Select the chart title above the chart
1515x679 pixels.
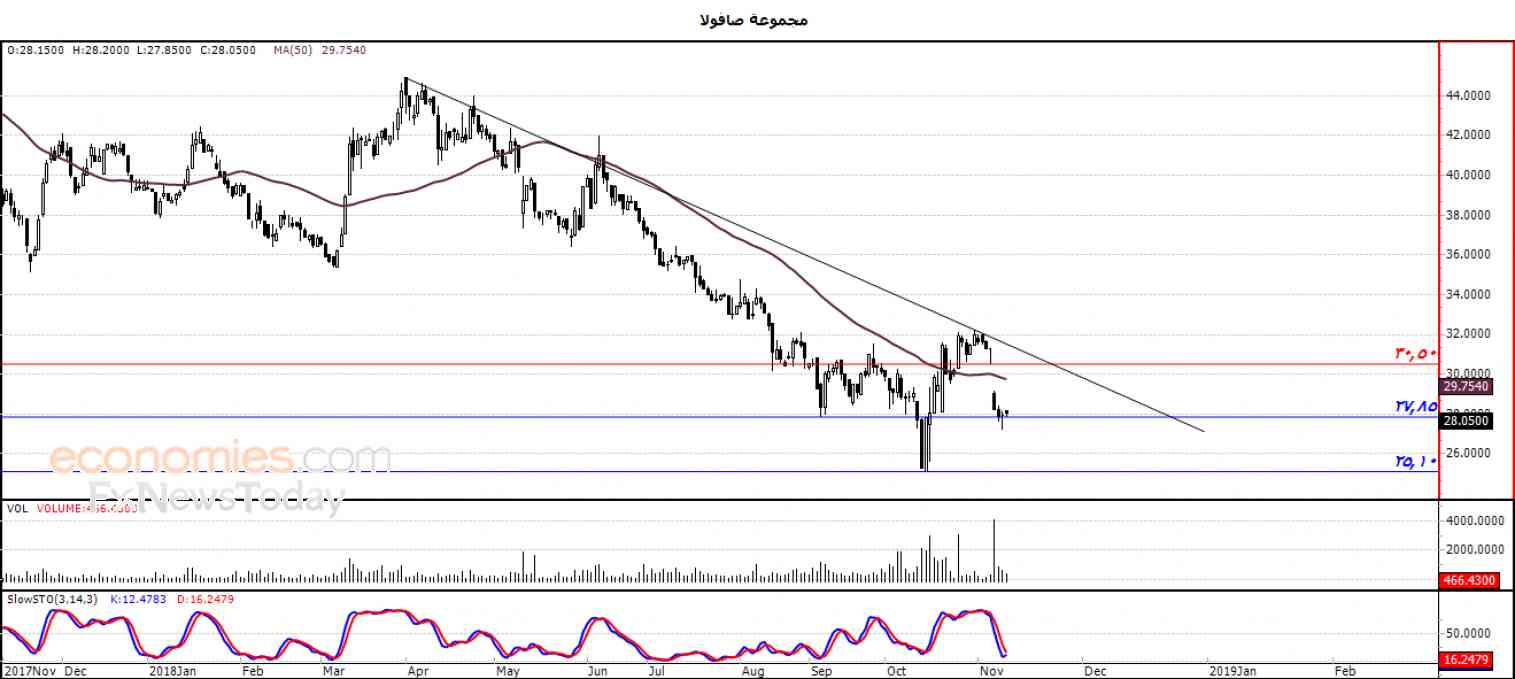click(756, 19)
